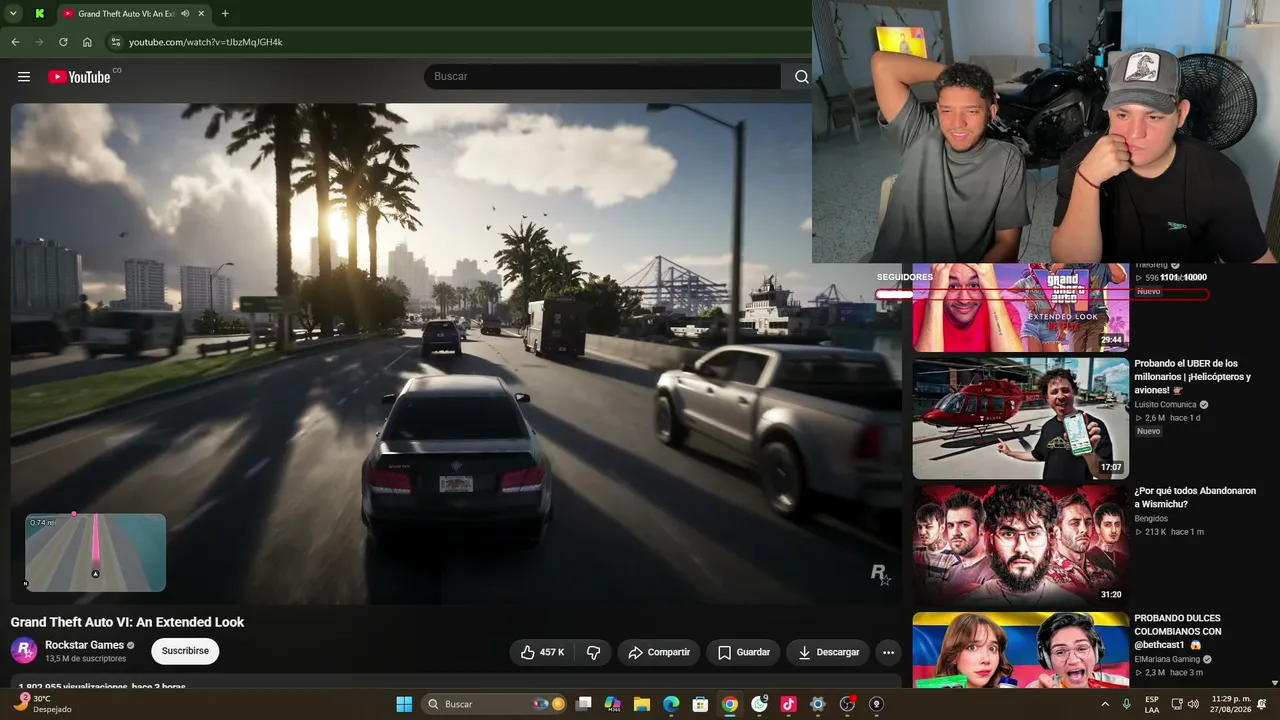
Task: Open the notifications bell in system tray
Action: pos(1262,704)
